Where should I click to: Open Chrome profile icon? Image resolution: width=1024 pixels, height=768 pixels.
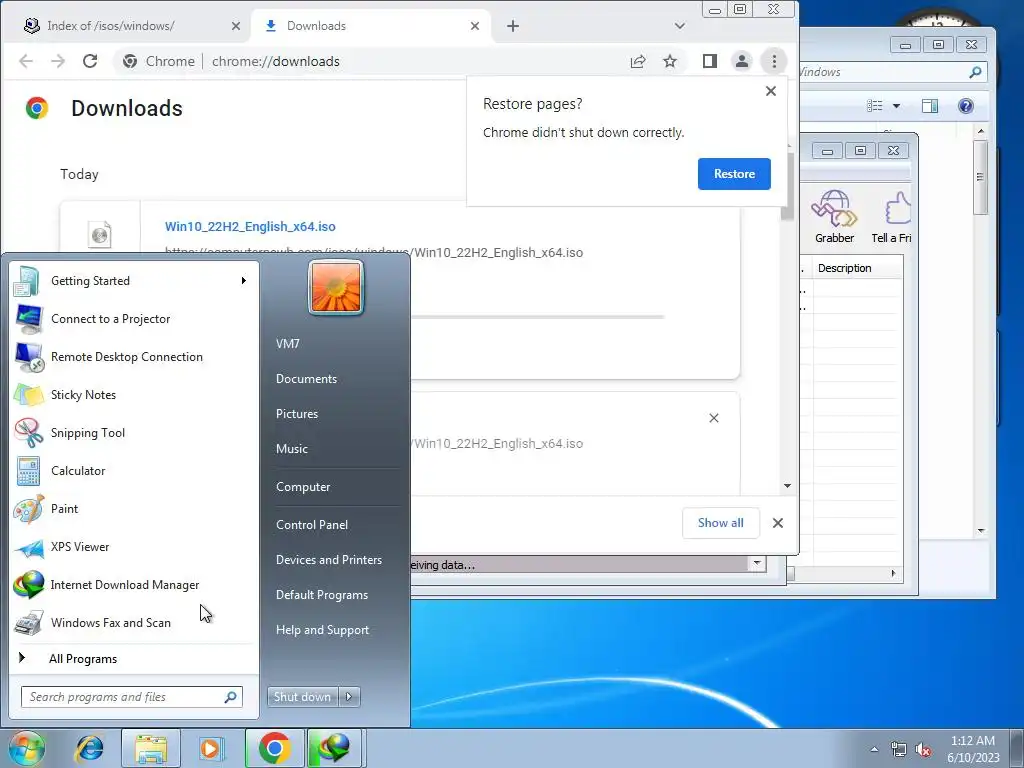click(x=742, y=61)
